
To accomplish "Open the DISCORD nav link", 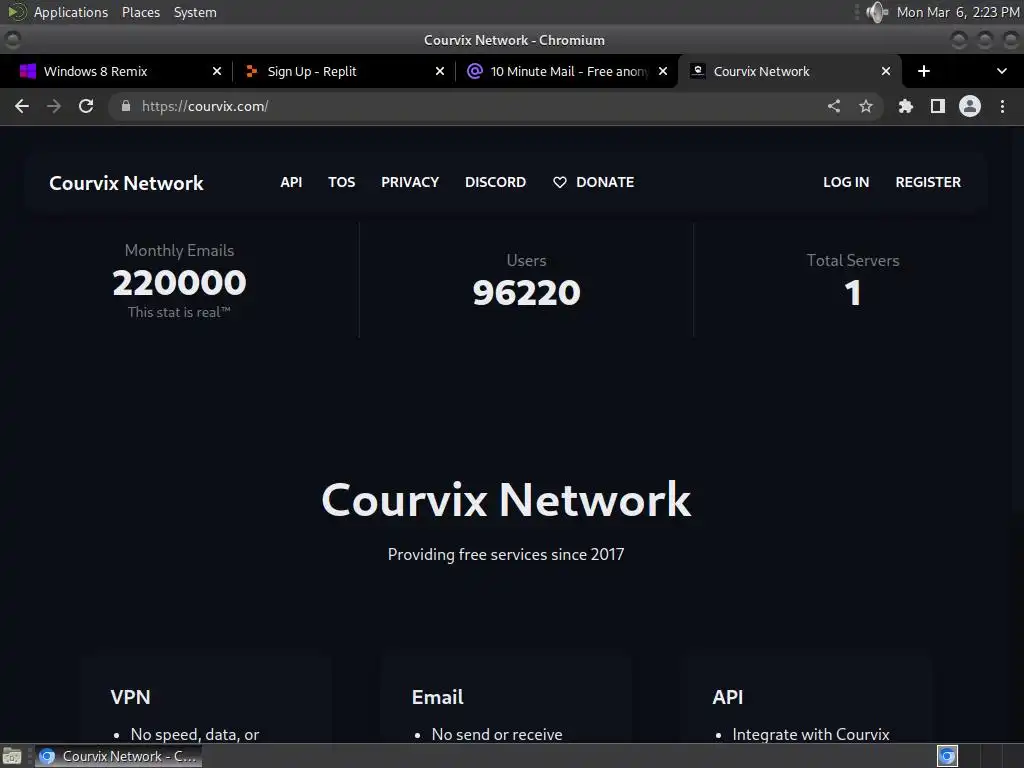I will tap(496, 182).
